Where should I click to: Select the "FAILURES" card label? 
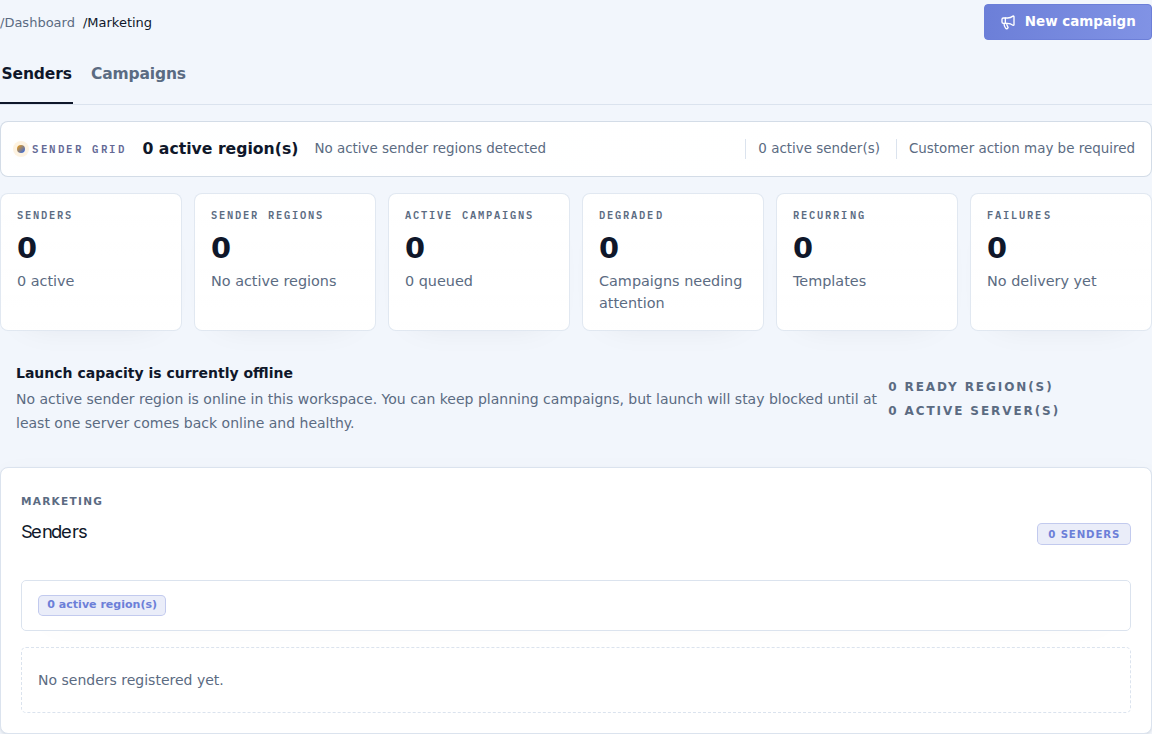pyautogui.click(x=1019, y=215)
